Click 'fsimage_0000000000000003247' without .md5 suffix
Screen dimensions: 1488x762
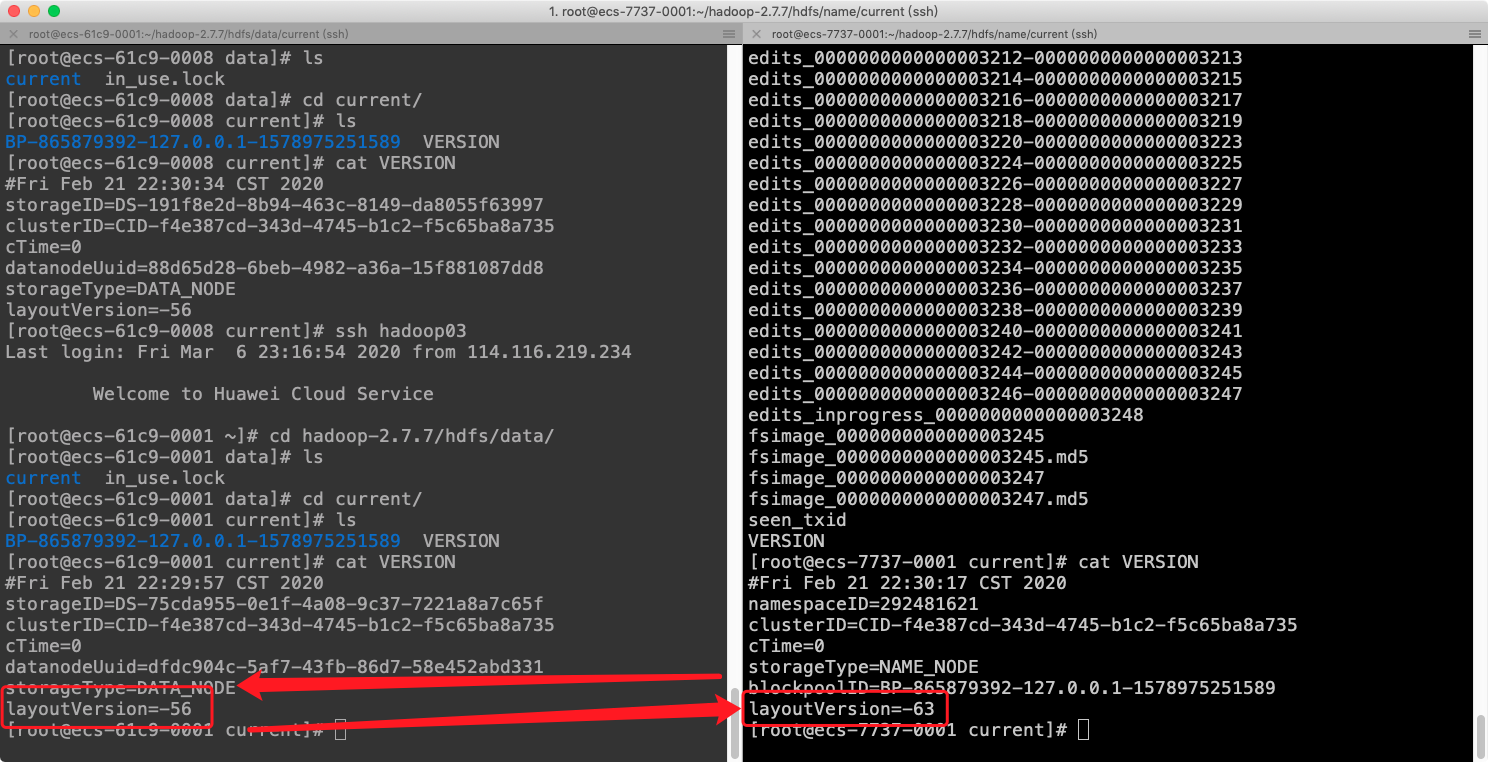point(896,478)
